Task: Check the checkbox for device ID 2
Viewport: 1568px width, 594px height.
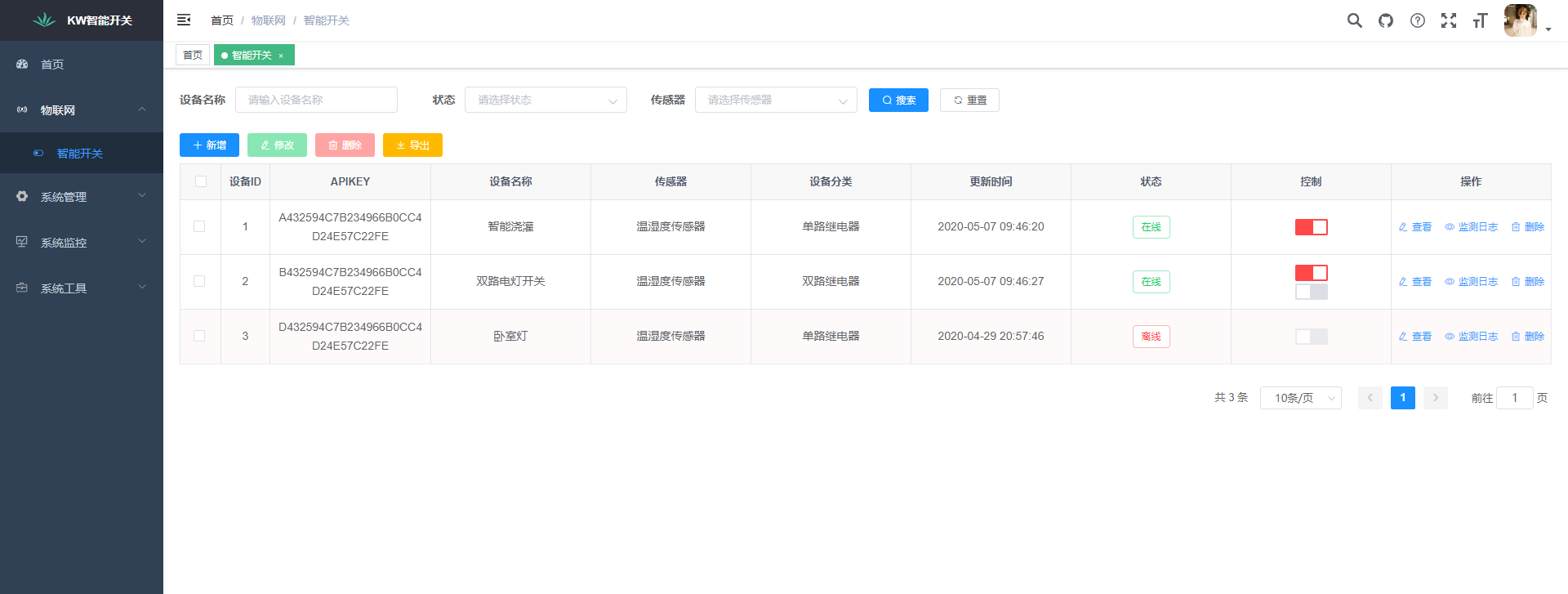Action: 199,281
